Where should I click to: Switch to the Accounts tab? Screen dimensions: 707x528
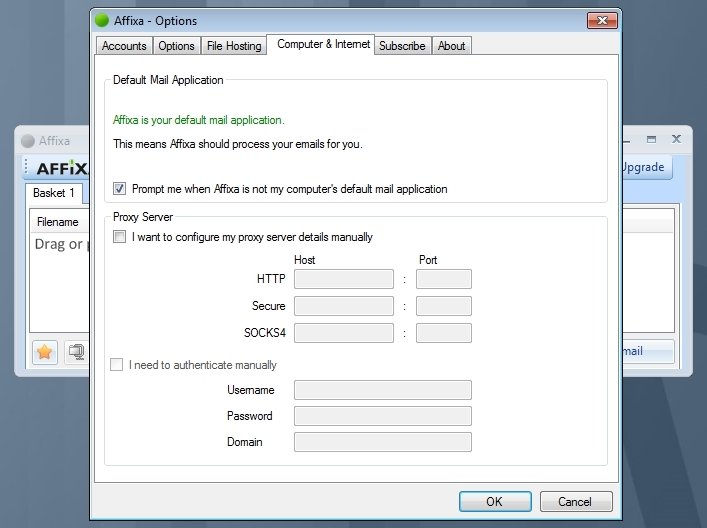pyautogui.click(x=124, y=46)
